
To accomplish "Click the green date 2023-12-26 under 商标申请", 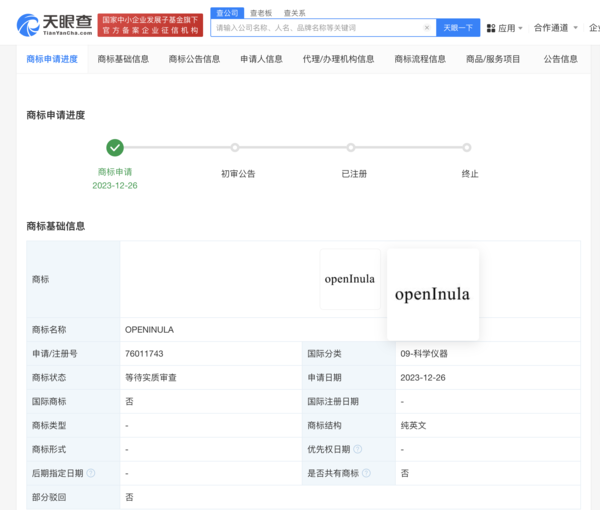I will [x=115, y=186].
